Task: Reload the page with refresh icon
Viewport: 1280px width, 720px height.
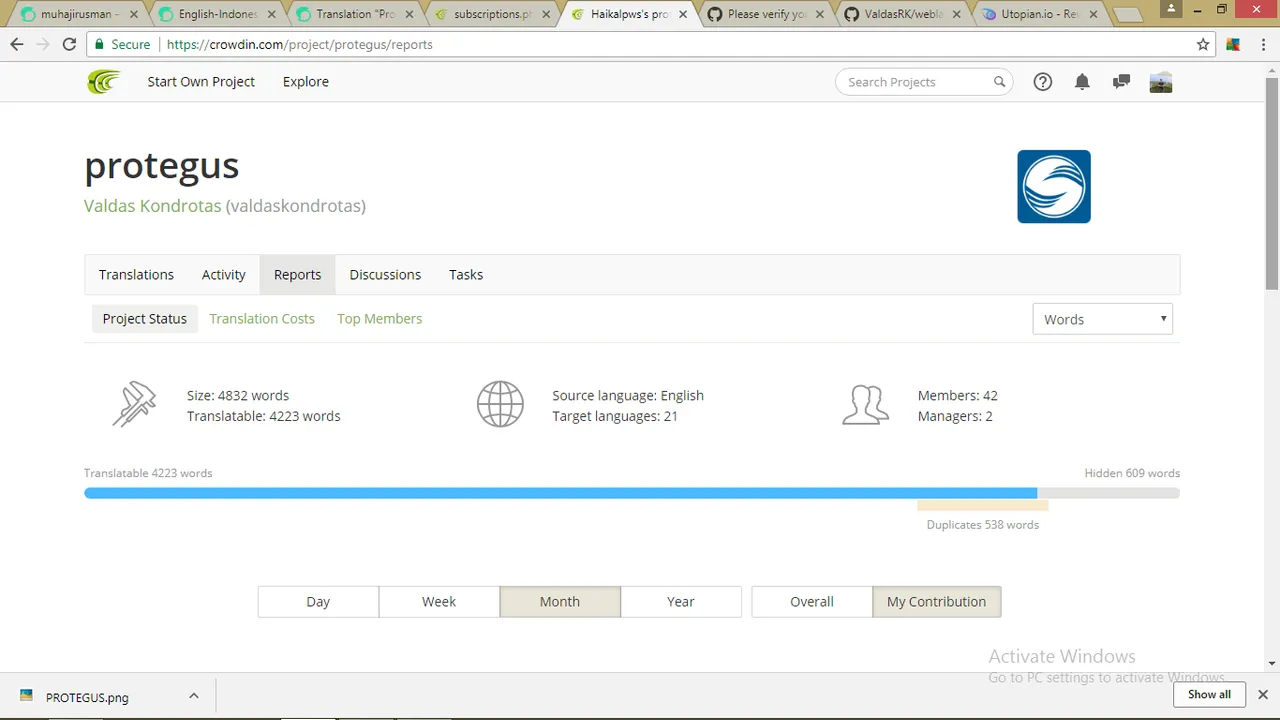Action: [69, 44]
